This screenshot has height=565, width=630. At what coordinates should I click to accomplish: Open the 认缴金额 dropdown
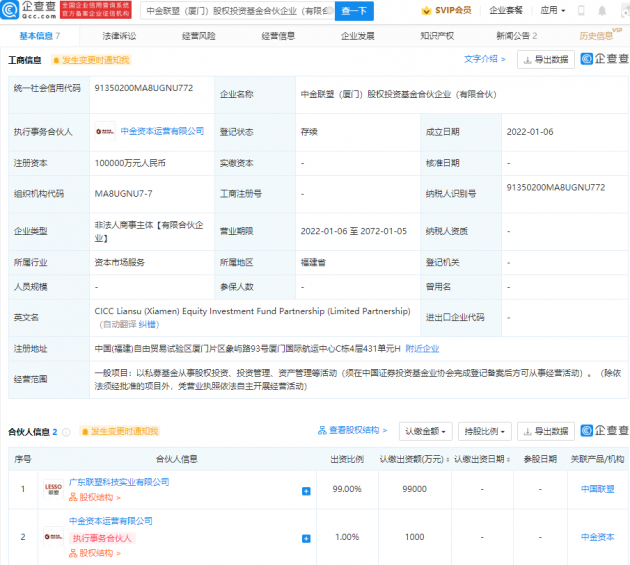click(425, 431)
